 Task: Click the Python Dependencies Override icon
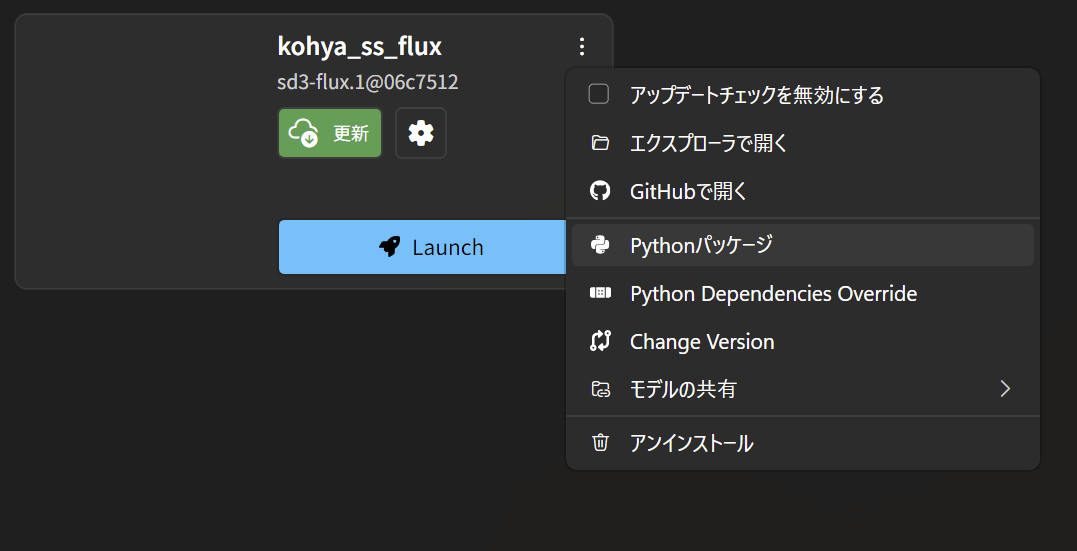click(600, 293)
